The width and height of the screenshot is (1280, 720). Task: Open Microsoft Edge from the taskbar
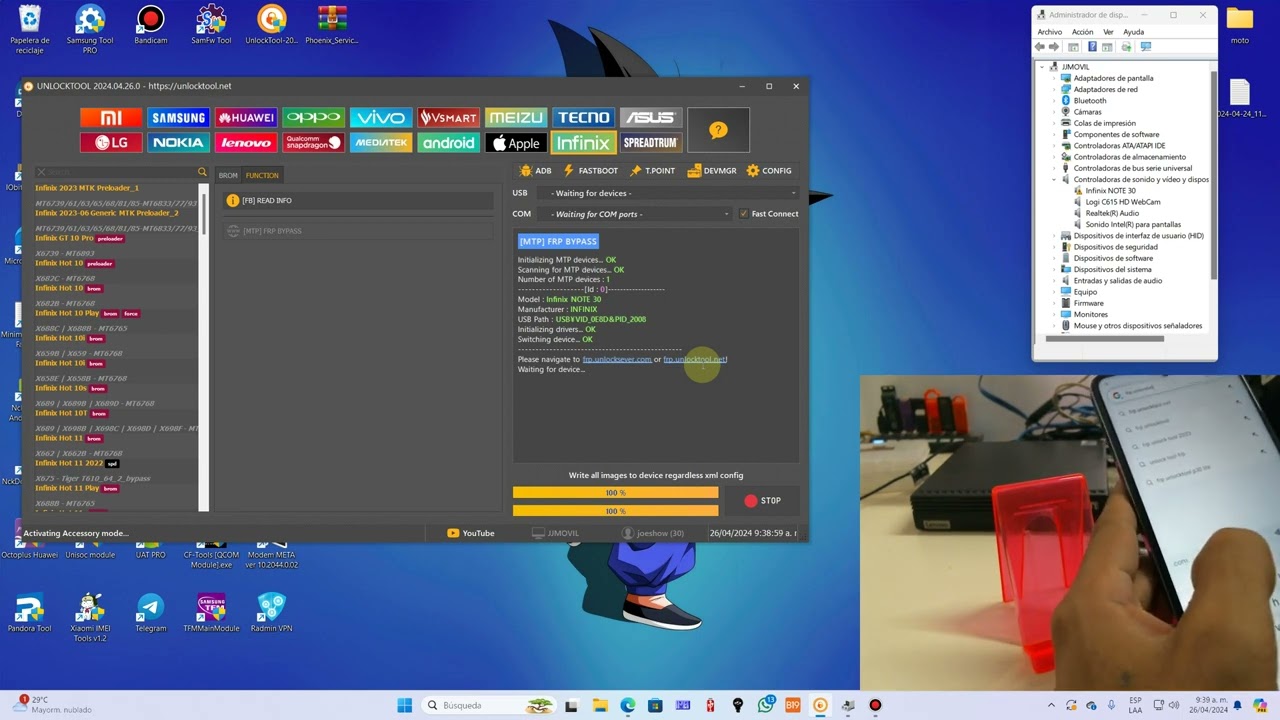click(628, 705)
